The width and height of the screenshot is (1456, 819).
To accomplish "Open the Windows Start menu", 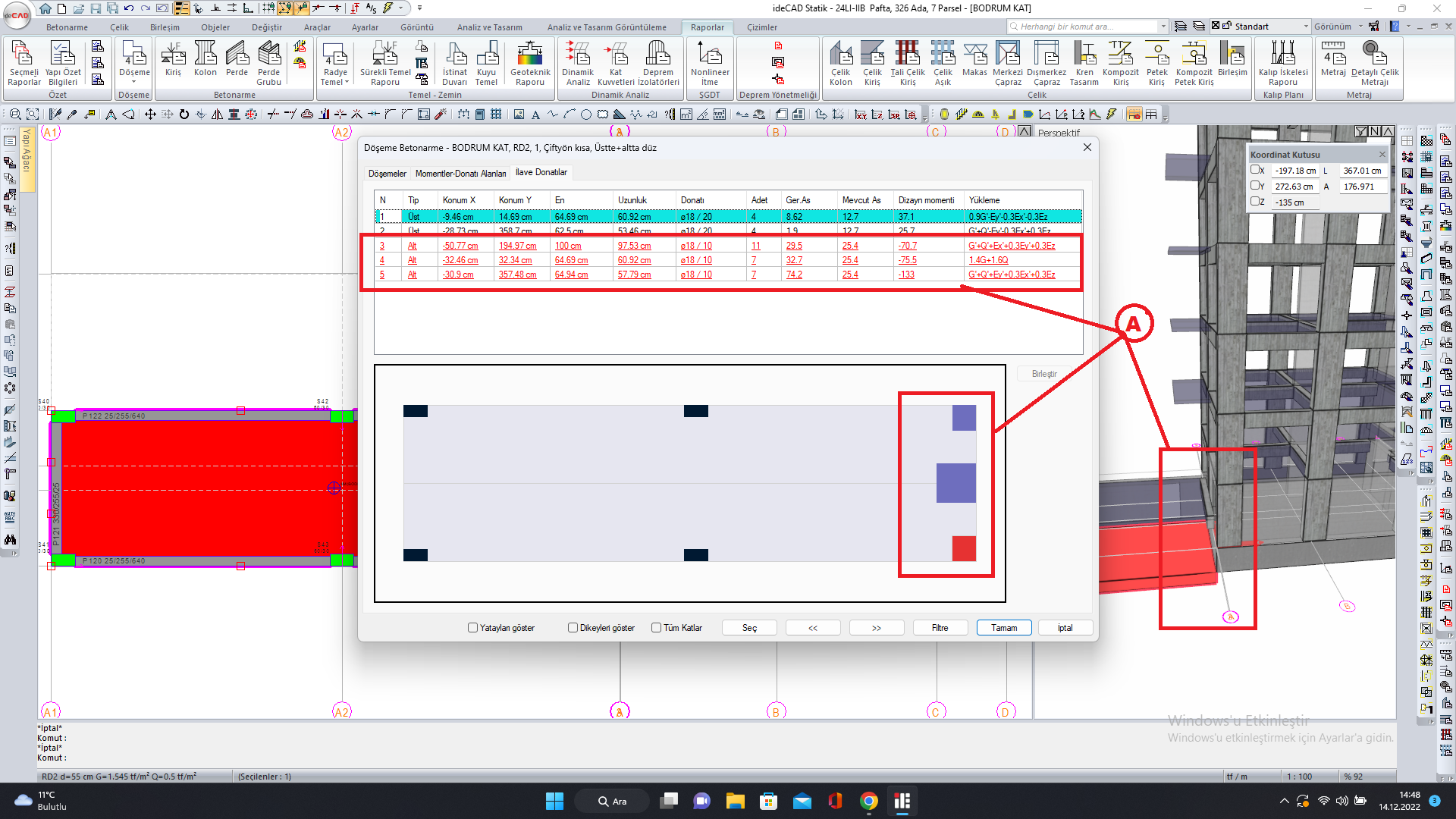I will click(554, 801).
